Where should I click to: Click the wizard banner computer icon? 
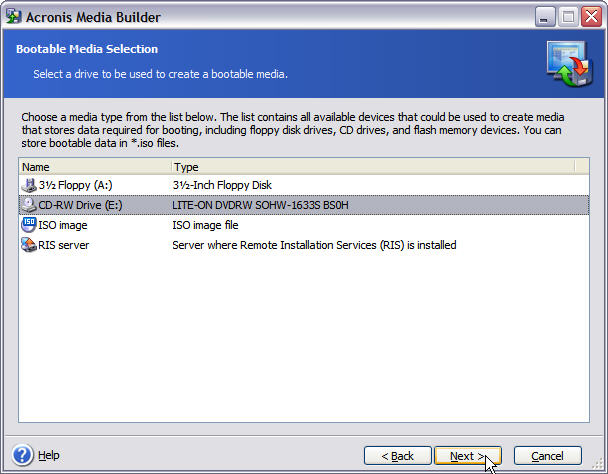(x=569, y=64)
